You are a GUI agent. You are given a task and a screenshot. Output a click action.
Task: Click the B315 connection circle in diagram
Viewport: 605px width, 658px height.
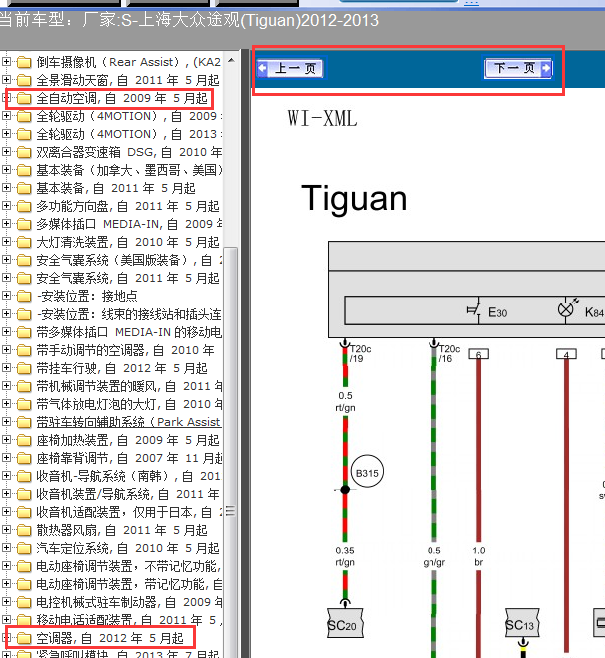coord(367,472)
